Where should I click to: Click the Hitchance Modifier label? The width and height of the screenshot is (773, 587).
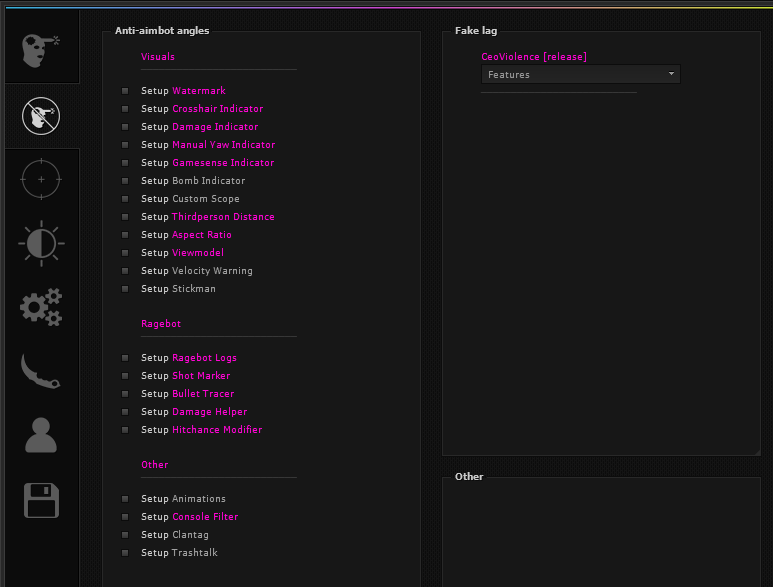[217, 430]
